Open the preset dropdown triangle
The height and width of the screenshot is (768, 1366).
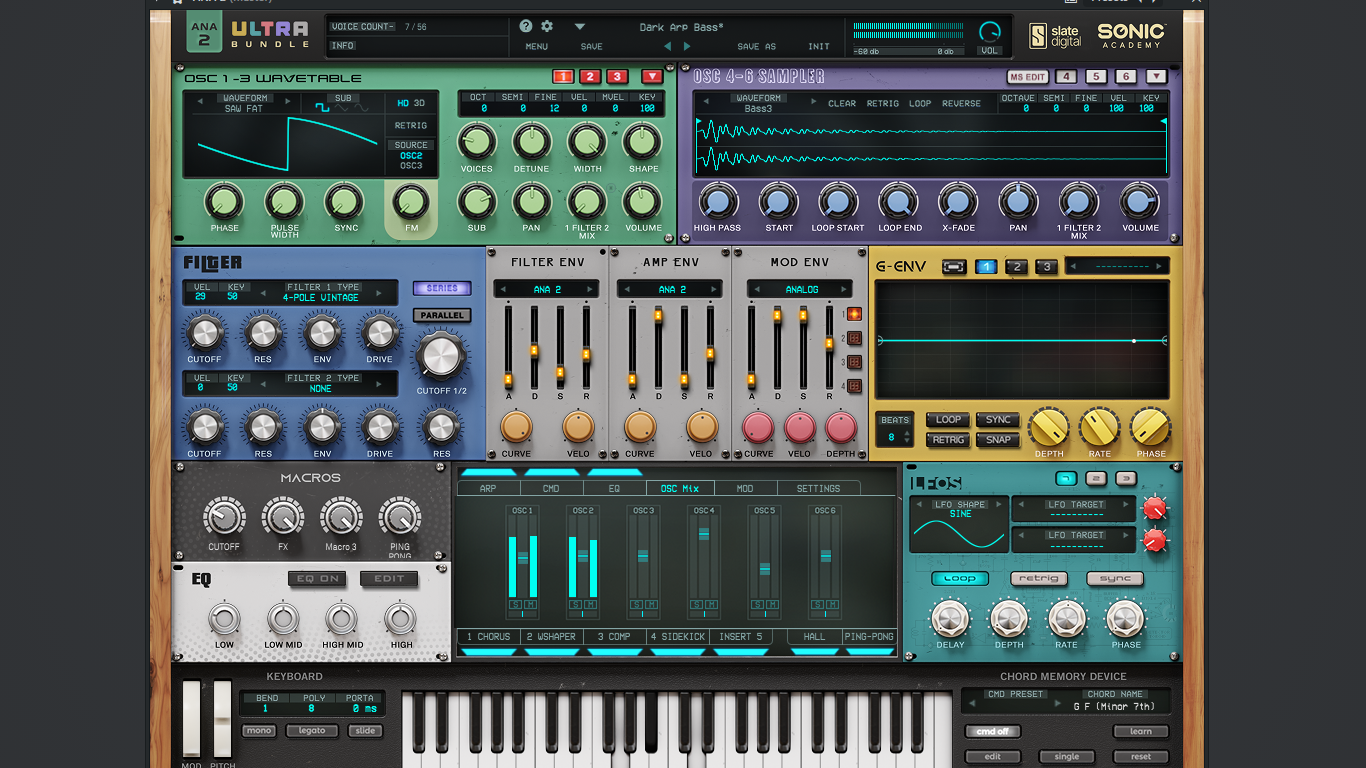580,27
